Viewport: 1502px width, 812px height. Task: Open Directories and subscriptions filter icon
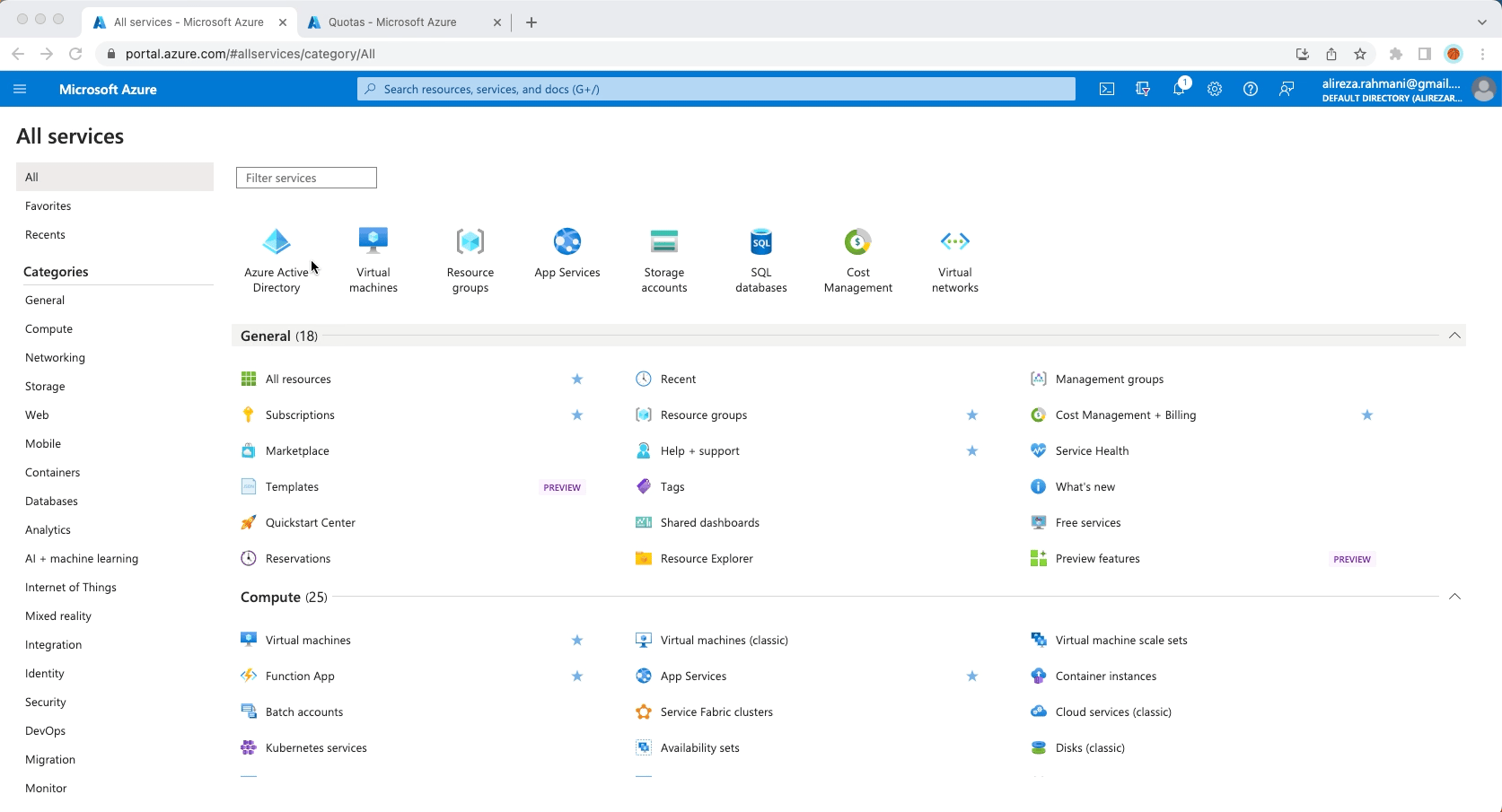(x=1143, y=89)
